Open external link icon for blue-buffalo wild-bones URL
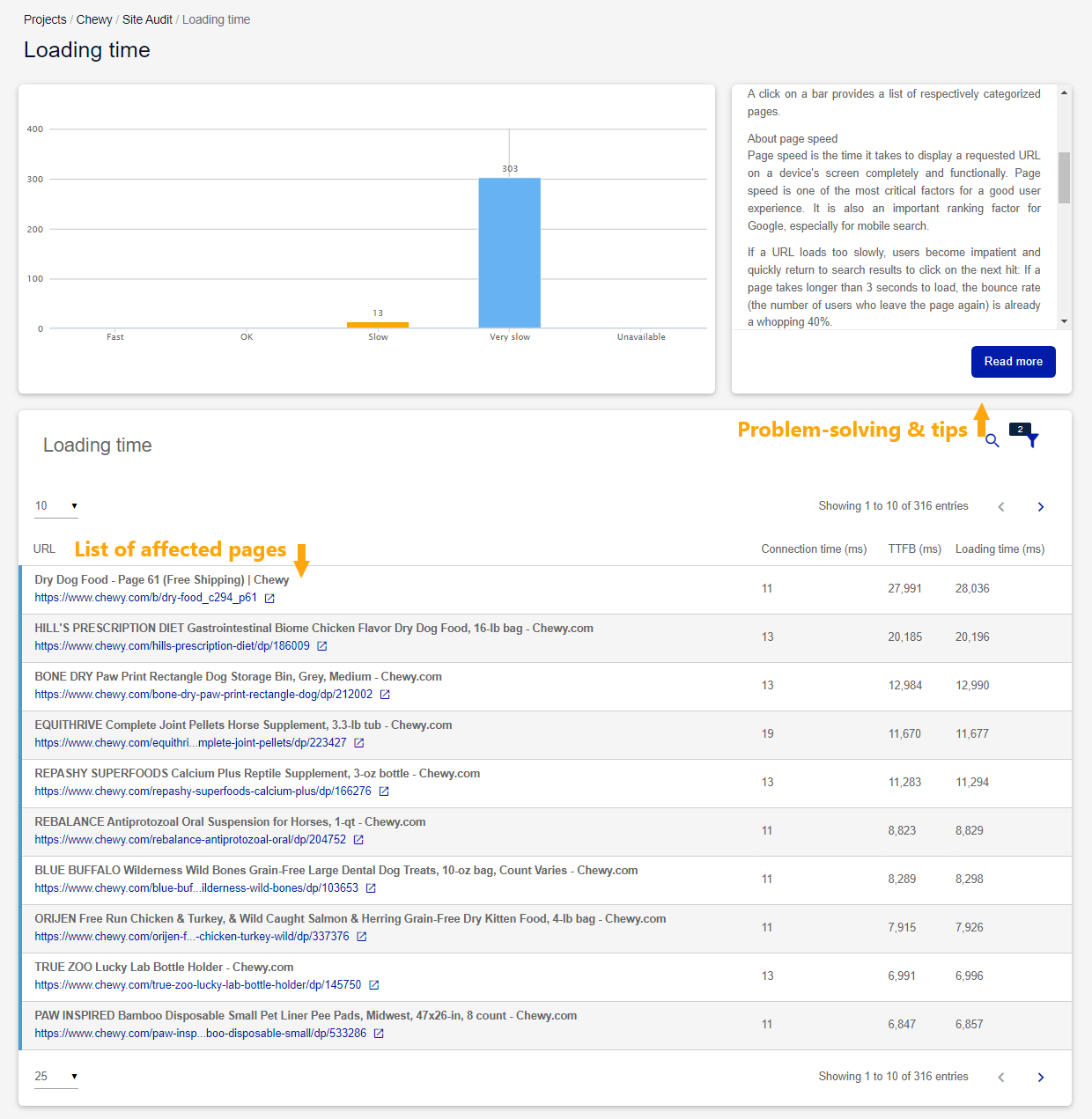 tap(371, 888)
